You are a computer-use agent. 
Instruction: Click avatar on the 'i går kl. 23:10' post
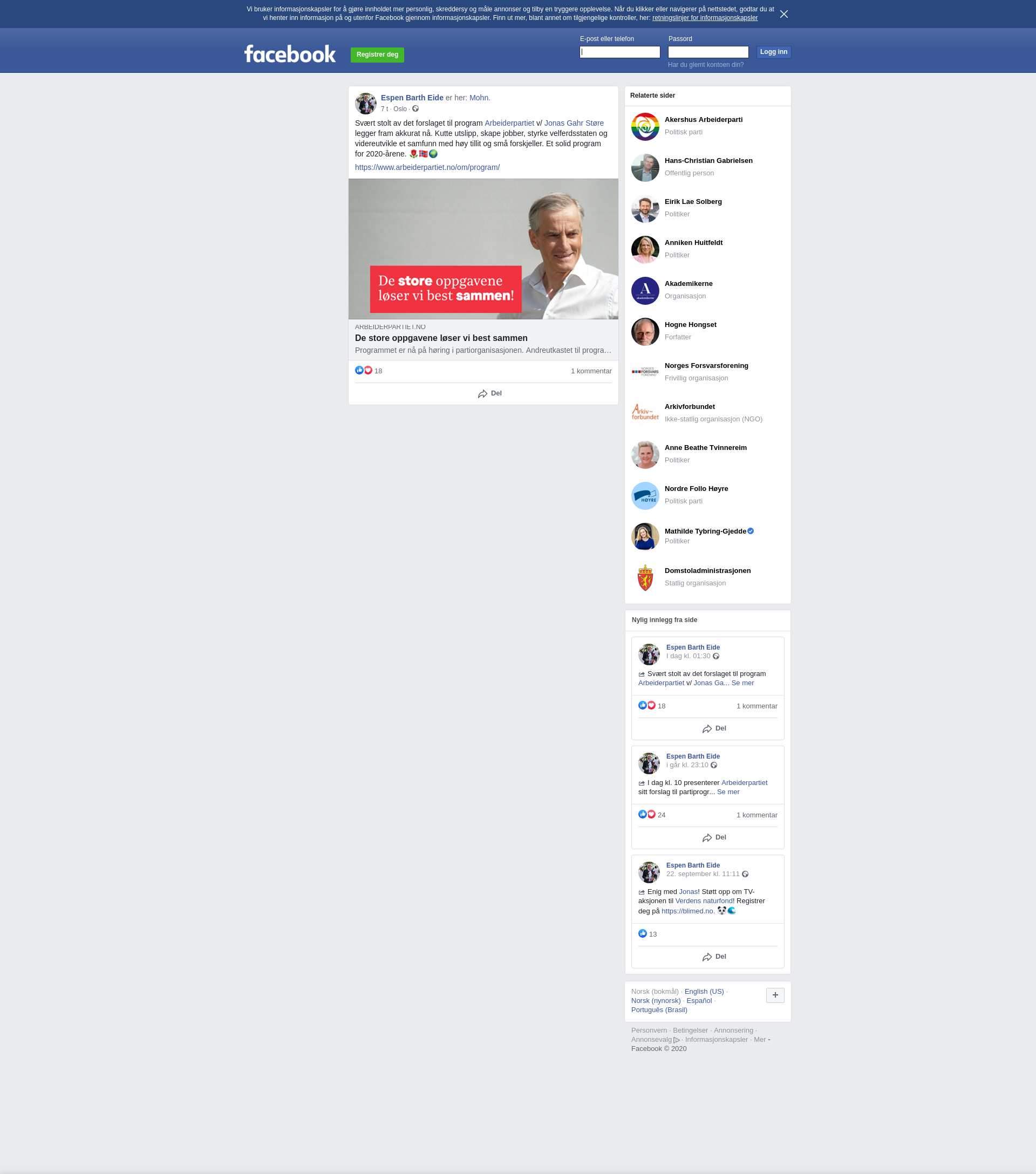coord(649,763)
